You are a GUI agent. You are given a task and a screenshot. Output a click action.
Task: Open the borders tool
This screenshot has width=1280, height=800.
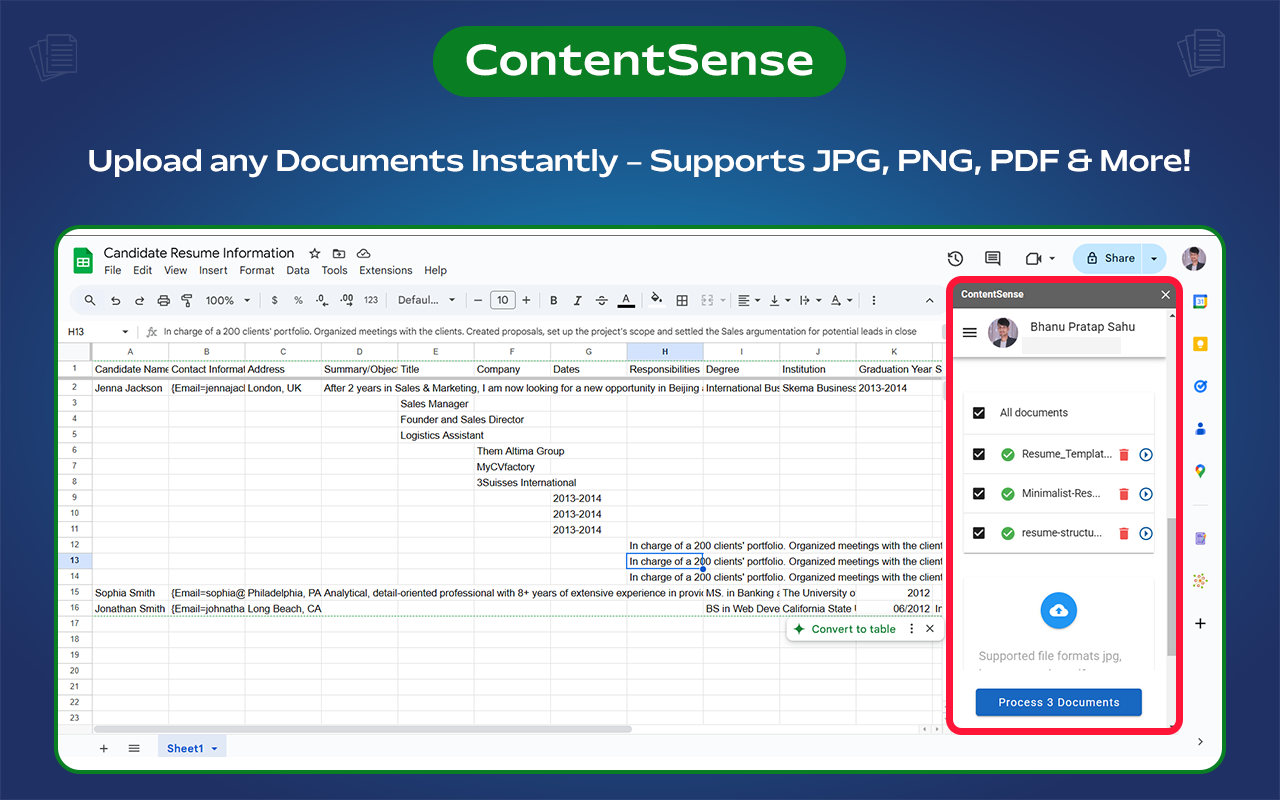click(x=682, y=300)
